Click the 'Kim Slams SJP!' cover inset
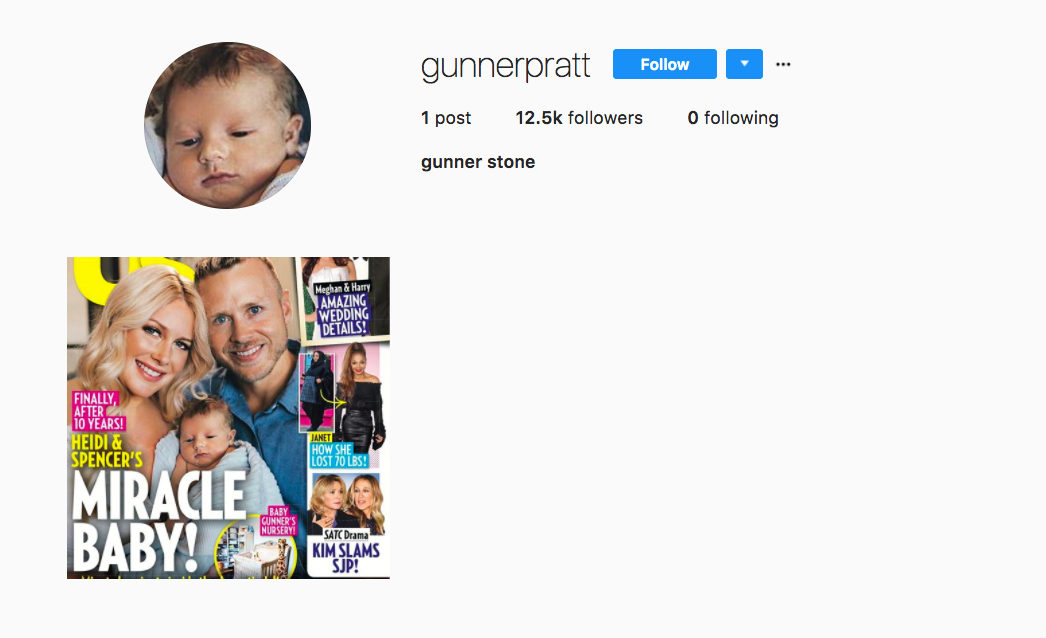 347,525
